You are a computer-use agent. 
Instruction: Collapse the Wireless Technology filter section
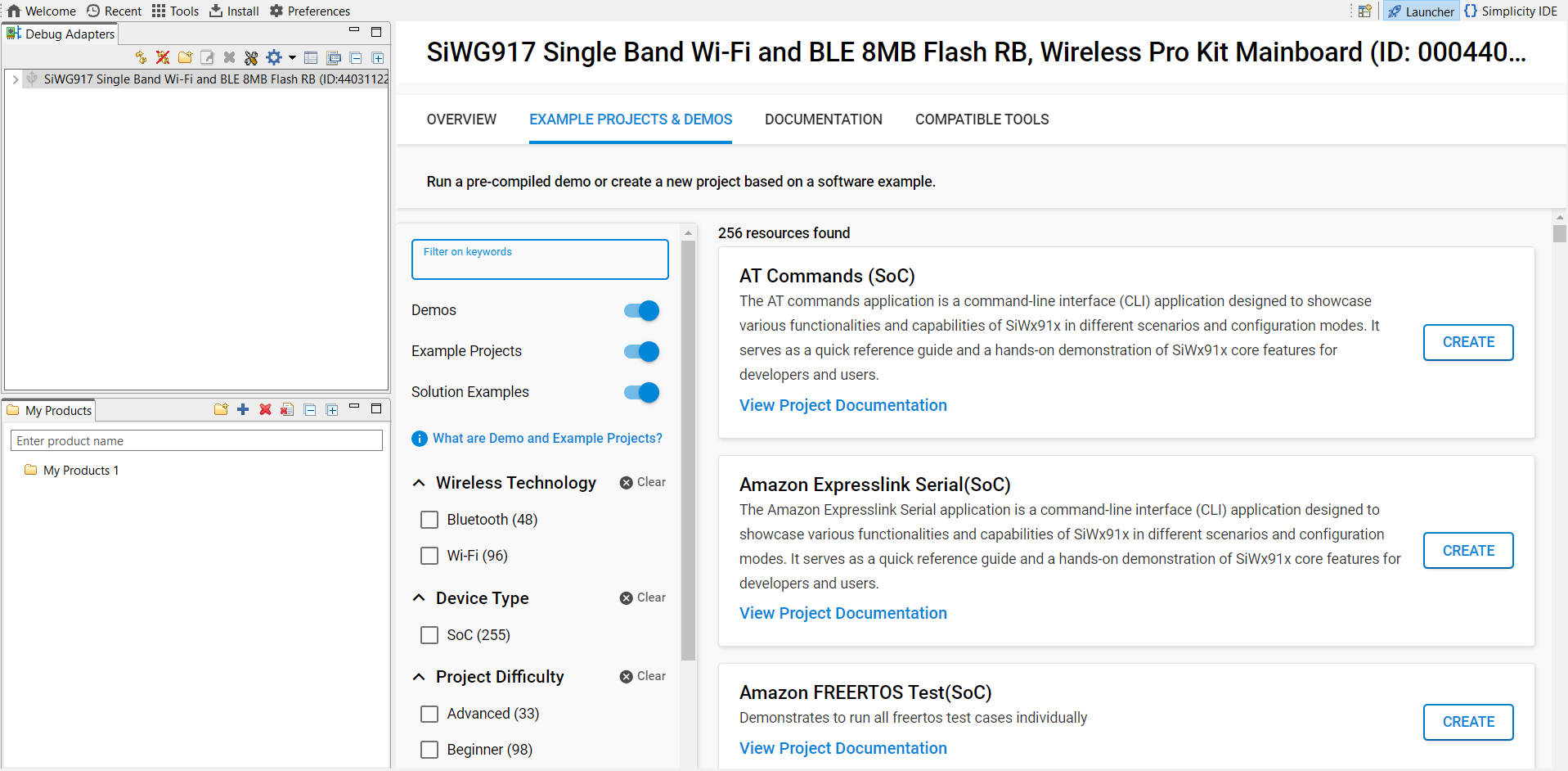point(419,483)
